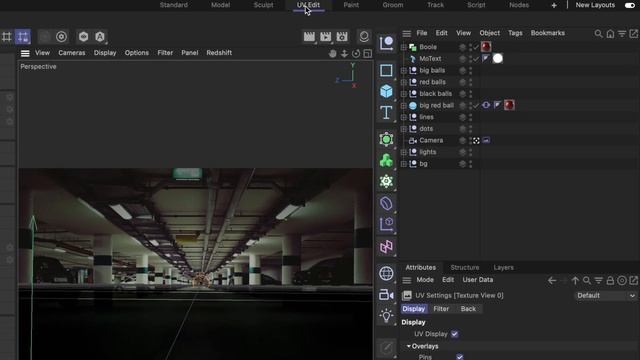Viewport: 640px width, 360px height.
Task: Select the Text spline T icon
Action: 386,112
